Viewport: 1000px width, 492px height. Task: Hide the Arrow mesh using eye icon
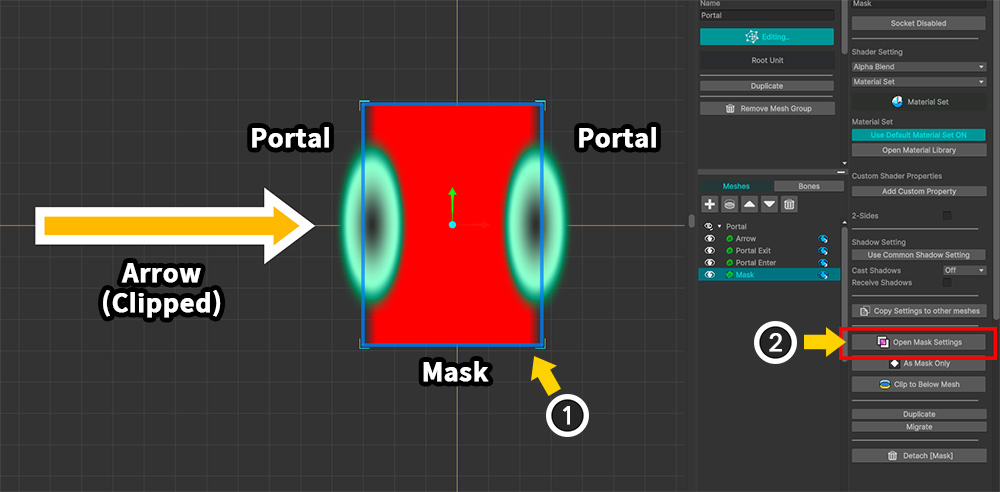pos(710,239)
